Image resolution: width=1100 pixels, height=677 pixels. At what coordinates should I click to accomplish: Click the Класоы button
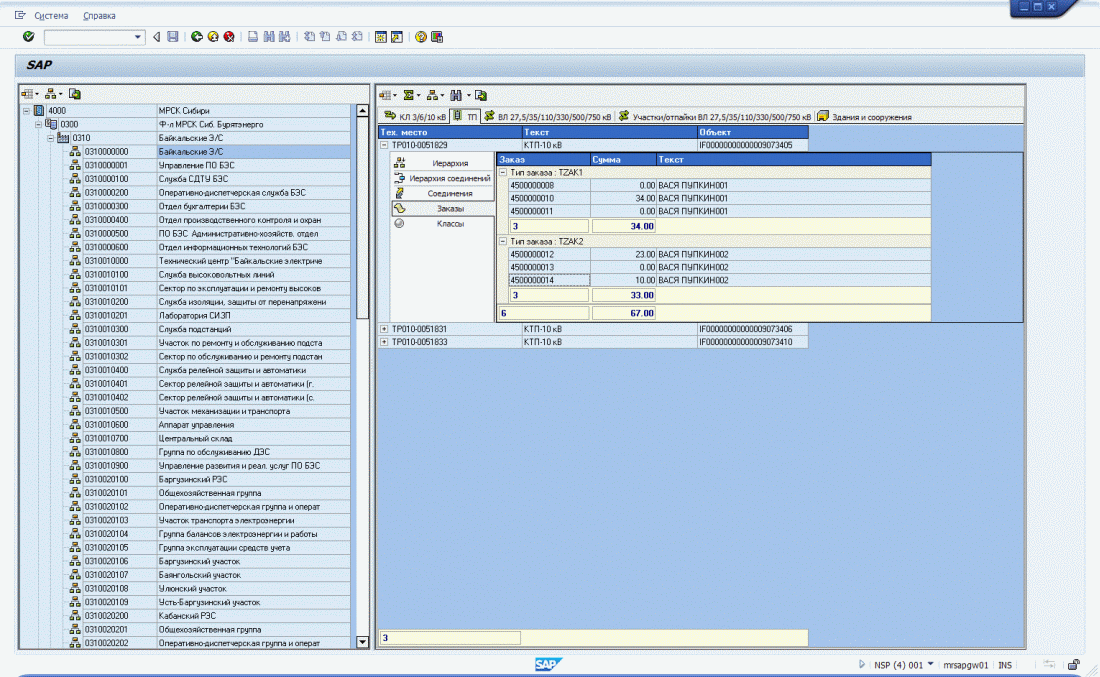point(443,224)
